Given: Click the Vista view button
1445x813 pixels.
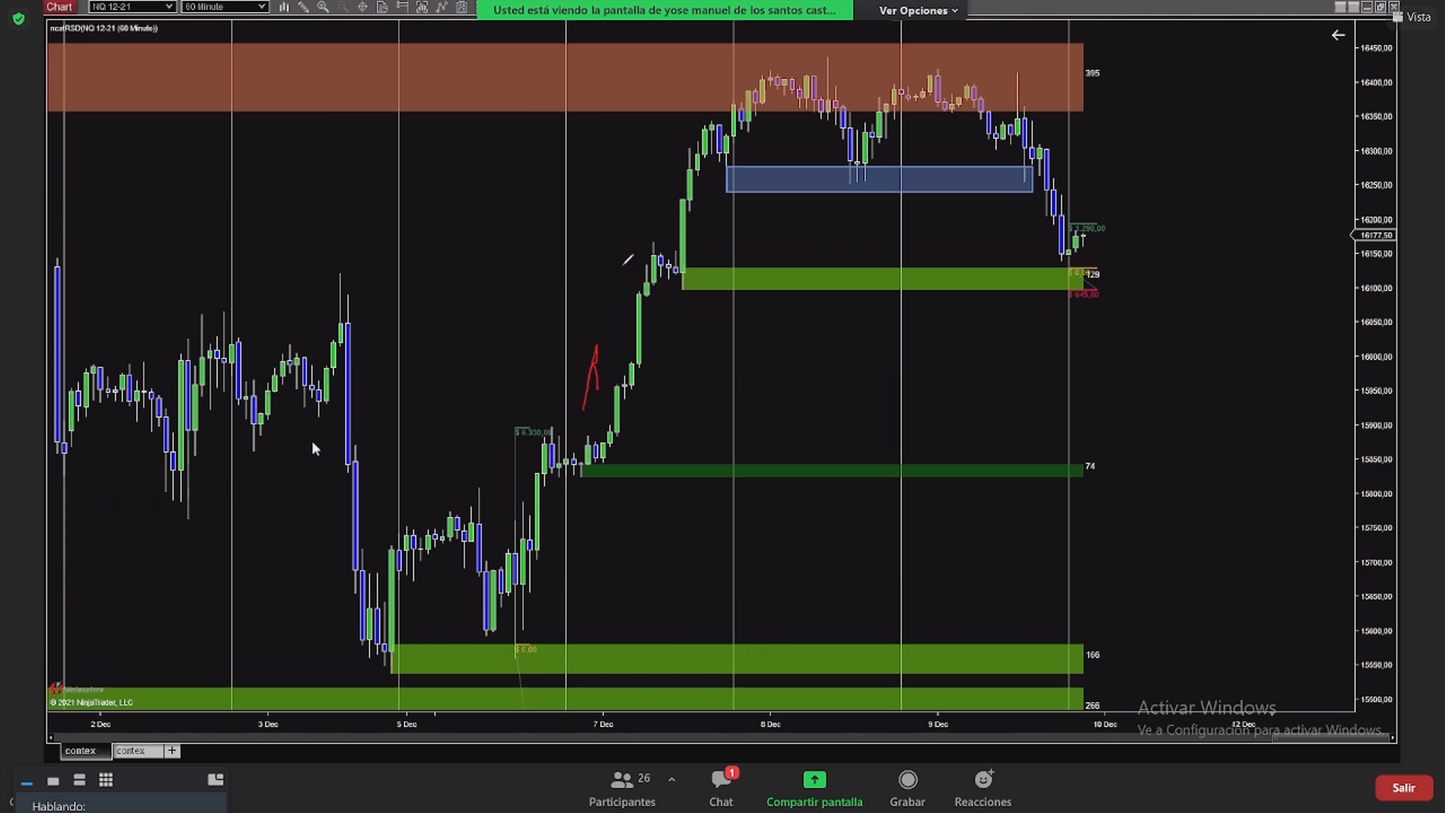Looking at the screenshot, I should tap(1411, 17).
